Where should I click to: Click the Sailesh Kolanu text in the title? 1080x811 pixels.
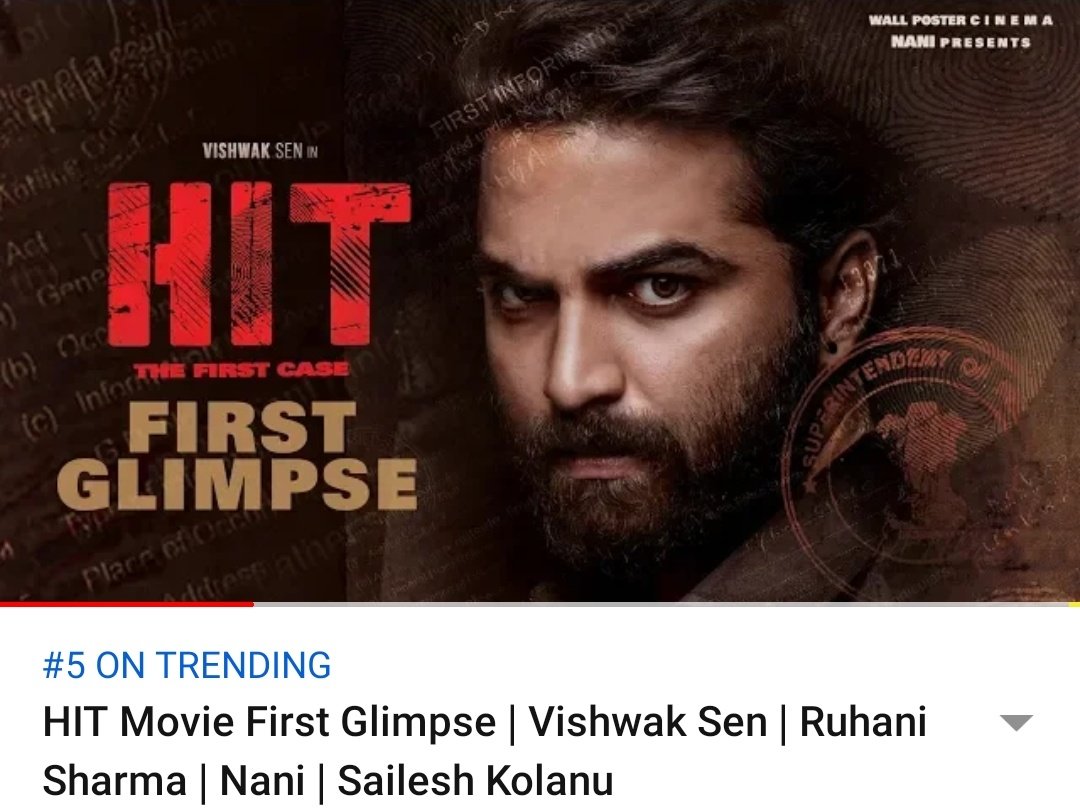475,781
